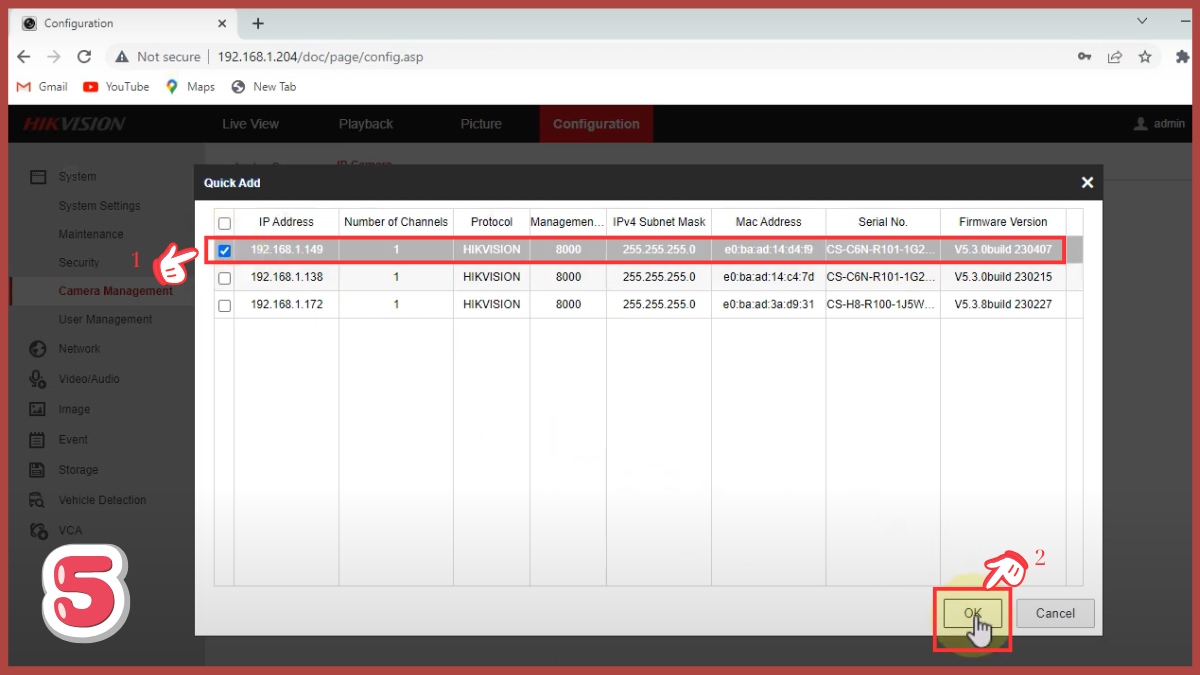
Task: Check the 192.168.1.172 camera checkbox
Action: 224,305
